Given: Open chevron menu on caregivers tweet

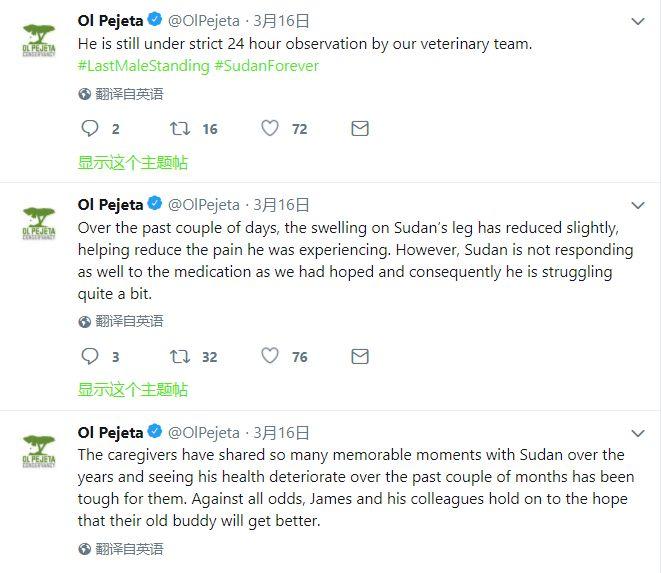Looking at the screenshot, I should pyautogui.click(x=638, y=433).
